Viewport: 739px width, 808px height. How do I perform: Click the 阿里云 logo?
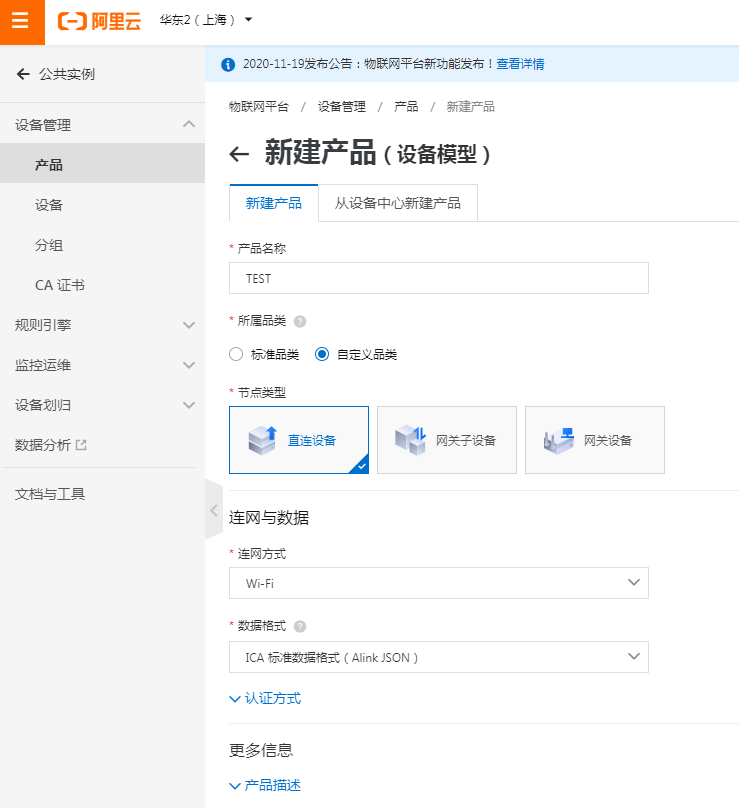99,22
